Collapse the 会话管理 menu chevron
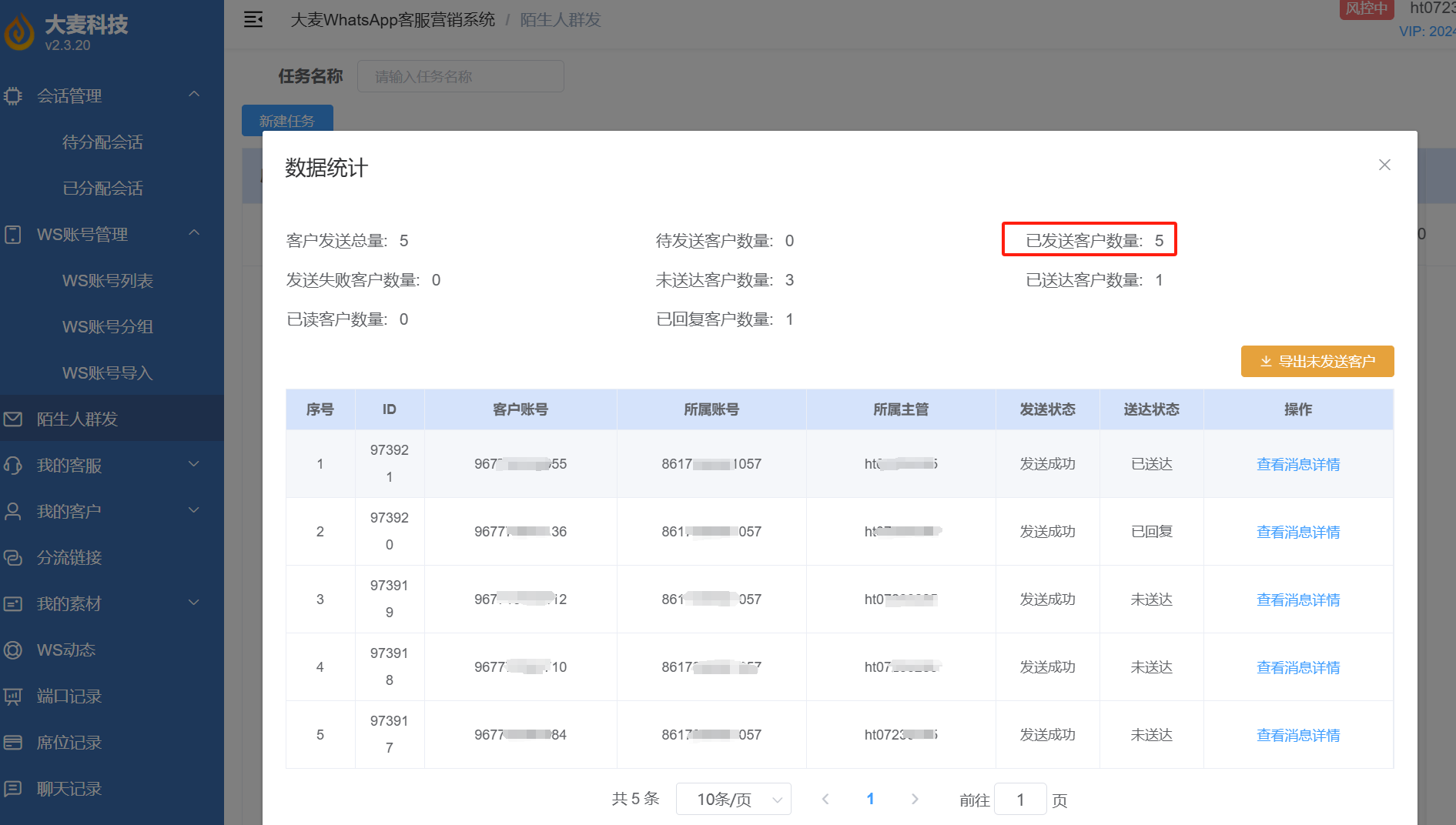The height and width of the screenshot is (825, 1456). [194, 94]
